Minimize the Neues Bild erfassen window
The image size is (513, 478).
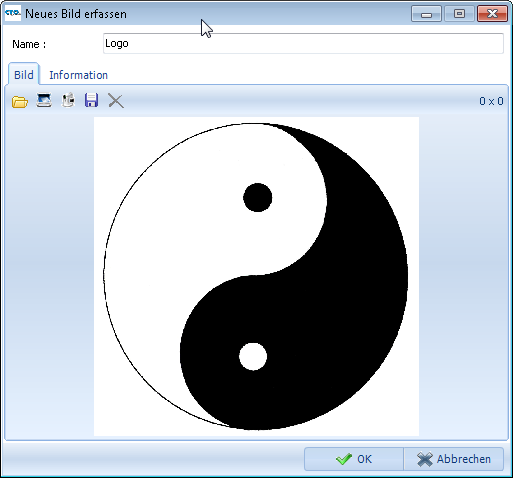(426, 14)
